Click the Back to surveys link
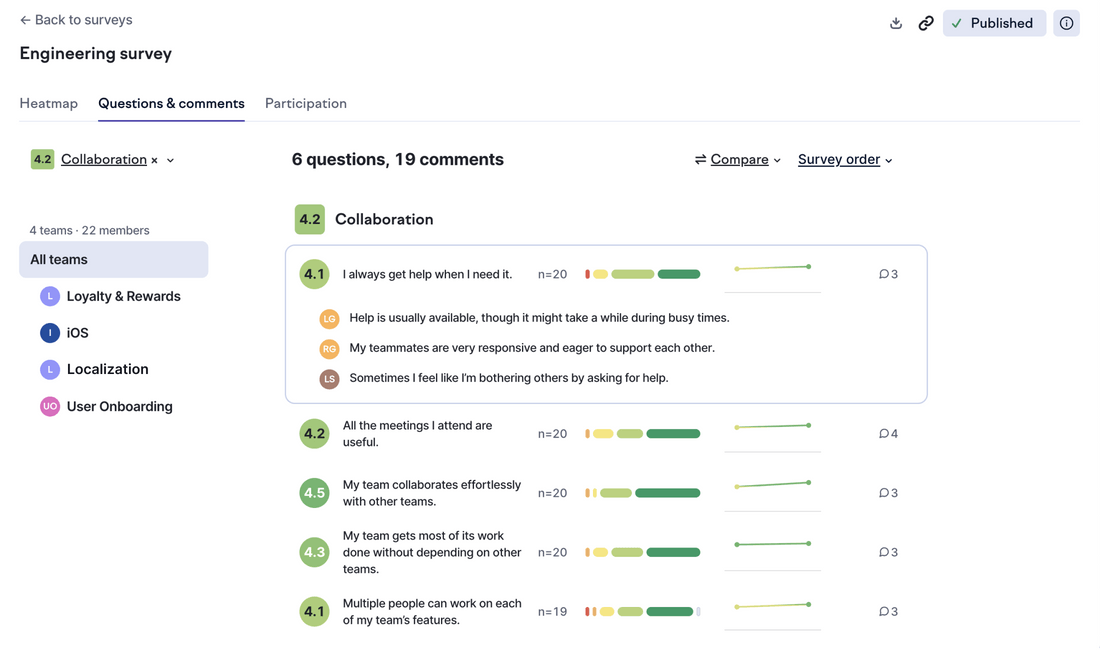This screenshot has height=650, width=1100. coord(75,19)
